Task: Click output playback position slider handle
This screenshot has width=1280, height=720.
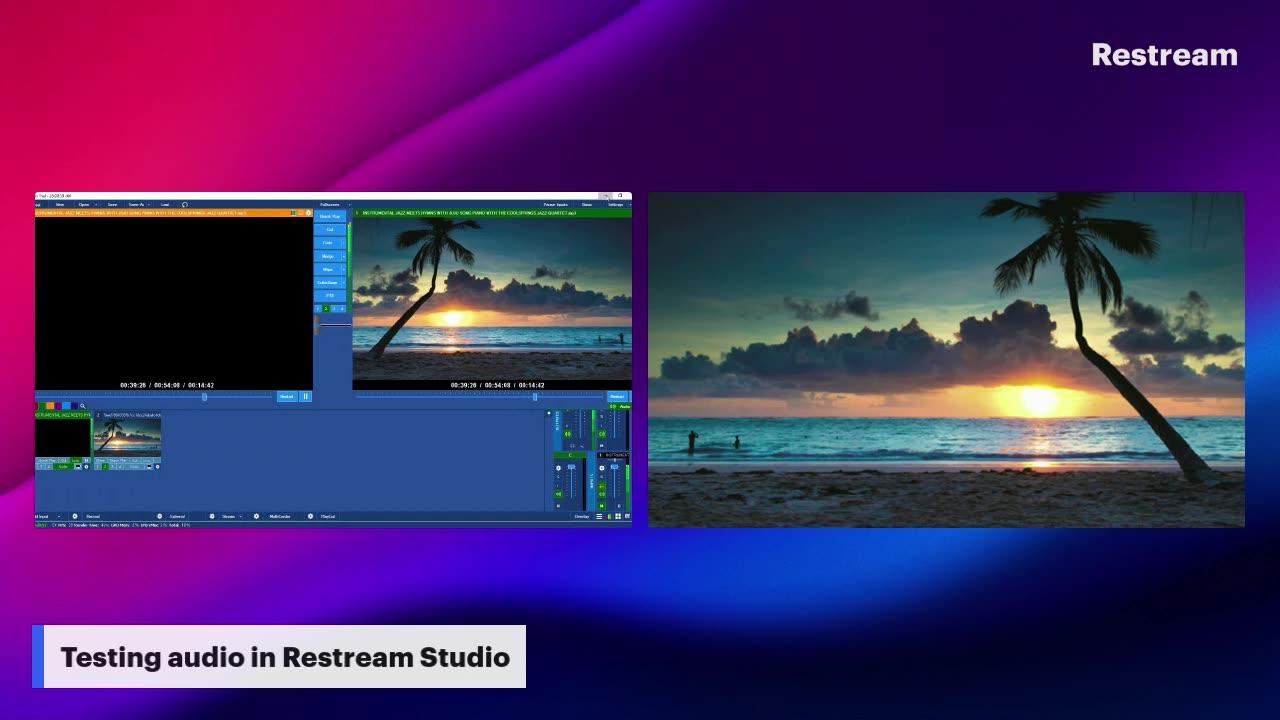Action: 535,397
